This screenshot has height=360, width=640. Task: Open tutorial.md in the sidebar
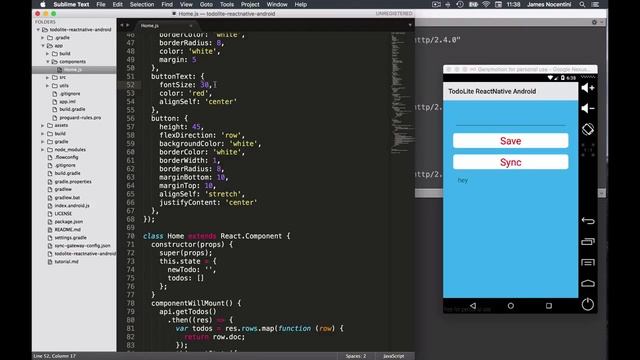67,262
